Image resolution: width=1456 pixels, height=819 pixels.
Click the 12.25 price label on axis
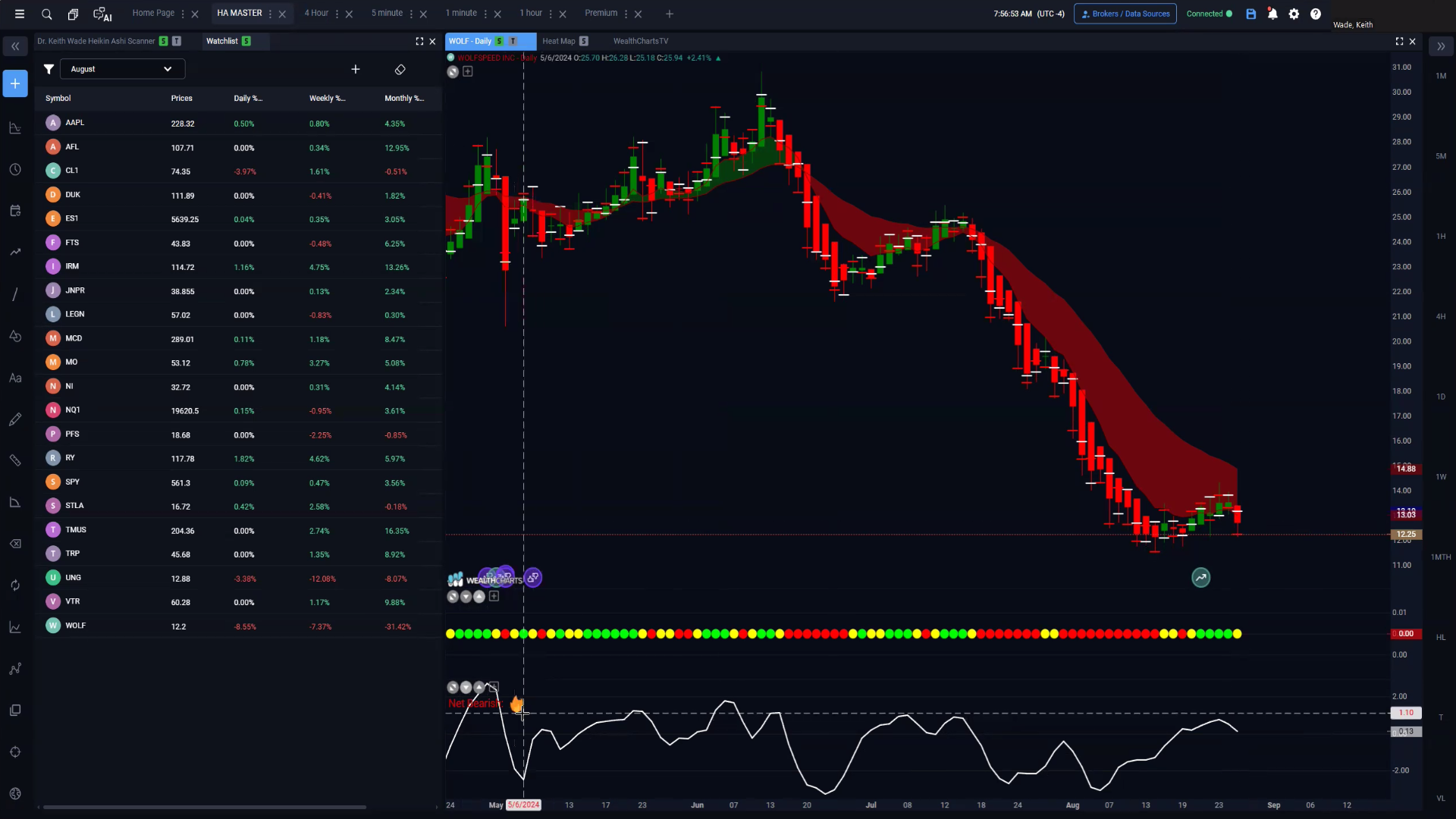pyautogui.click(x=1406, y=534)
